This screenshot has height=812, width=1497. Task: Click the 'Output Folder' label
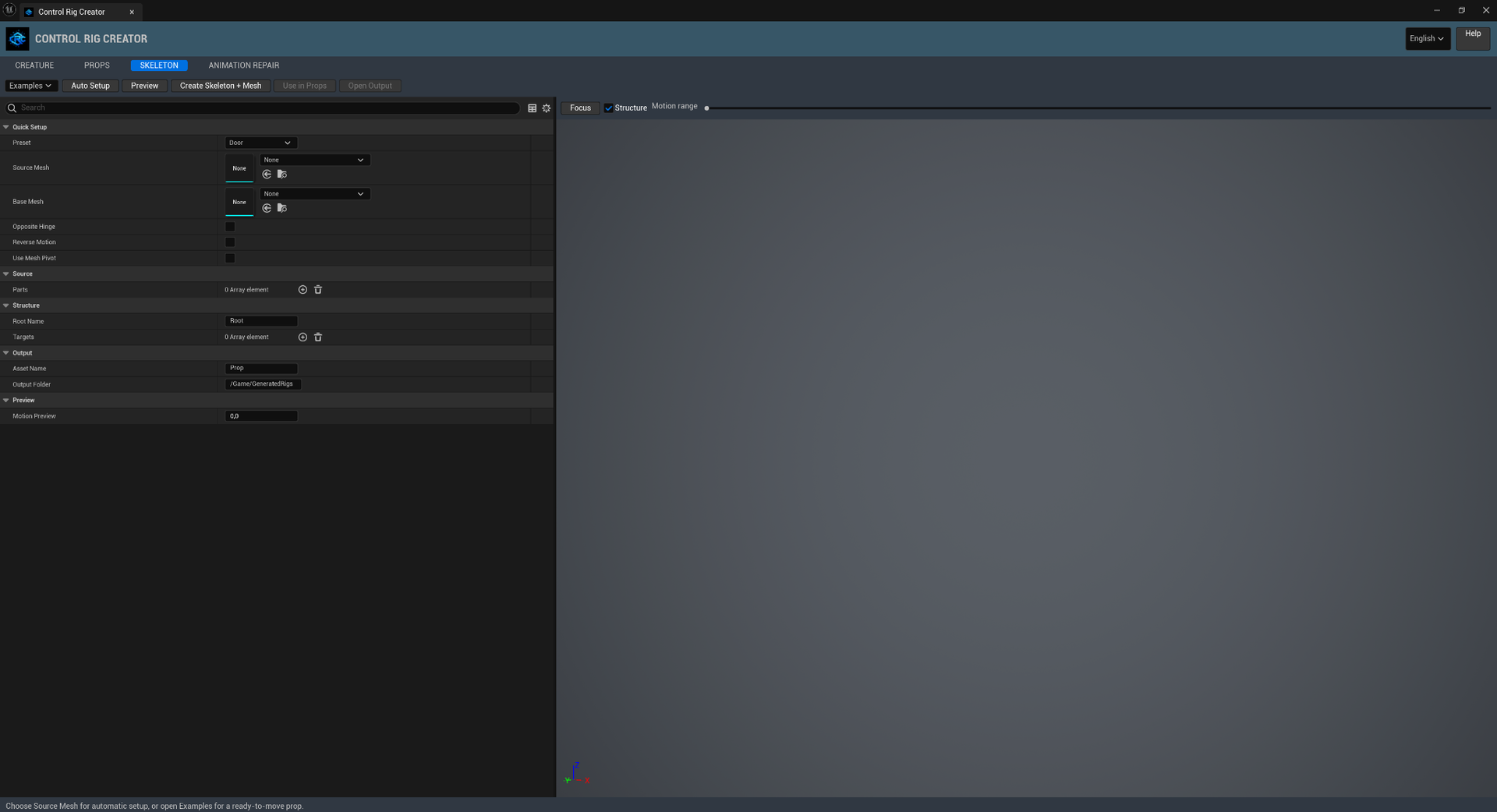pyautogui.click(x=31, y=385)
